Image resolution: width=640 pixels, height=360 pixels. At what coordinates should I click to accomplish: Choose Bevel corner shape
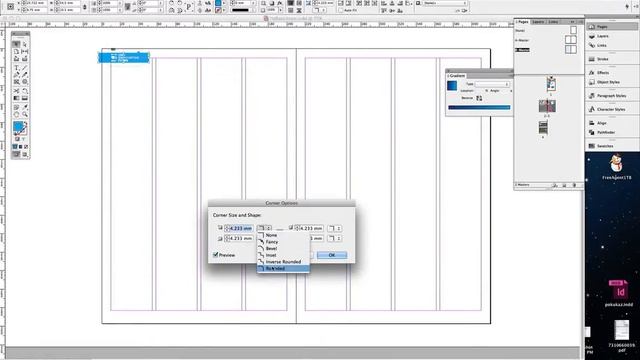pyautogui.click(x=283, y=248)
